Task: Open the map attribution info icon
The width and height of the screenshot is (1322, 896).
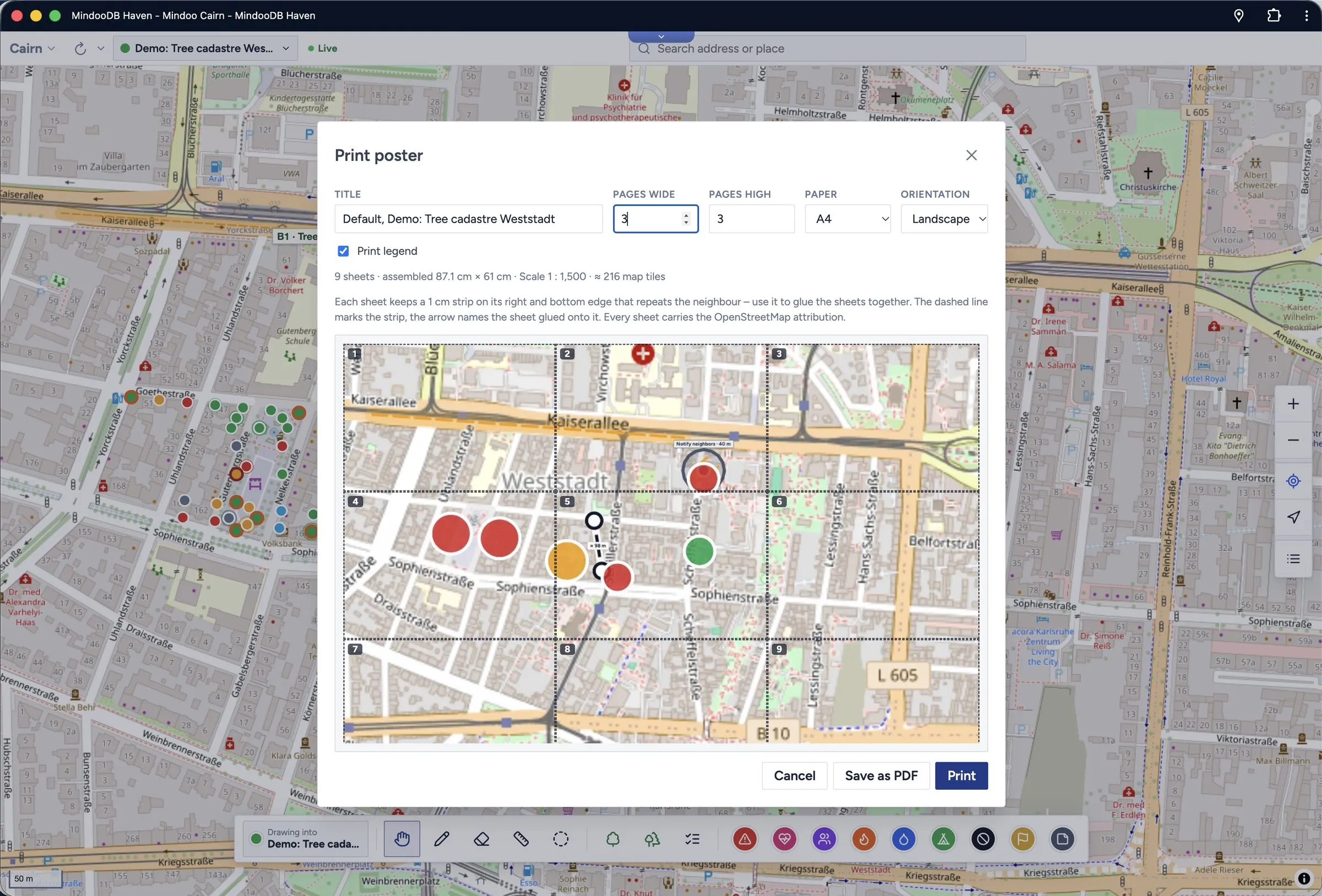Action: pyautogui.click(x=1304, y=879)
